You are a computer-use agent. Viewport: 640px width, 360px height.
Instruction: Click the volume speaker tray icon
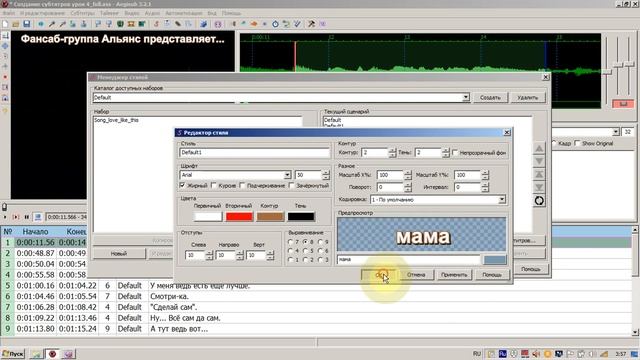[536, 354]
